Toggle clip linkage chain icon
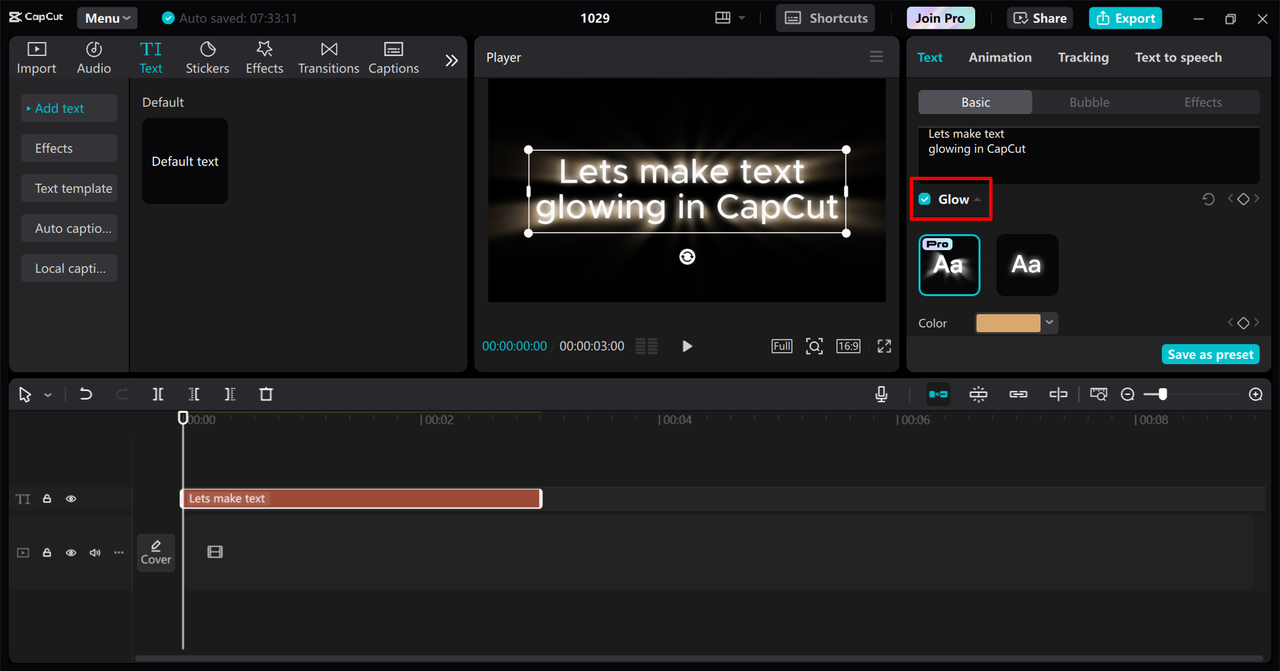The image size is (1280, 671). [1018, 394]
